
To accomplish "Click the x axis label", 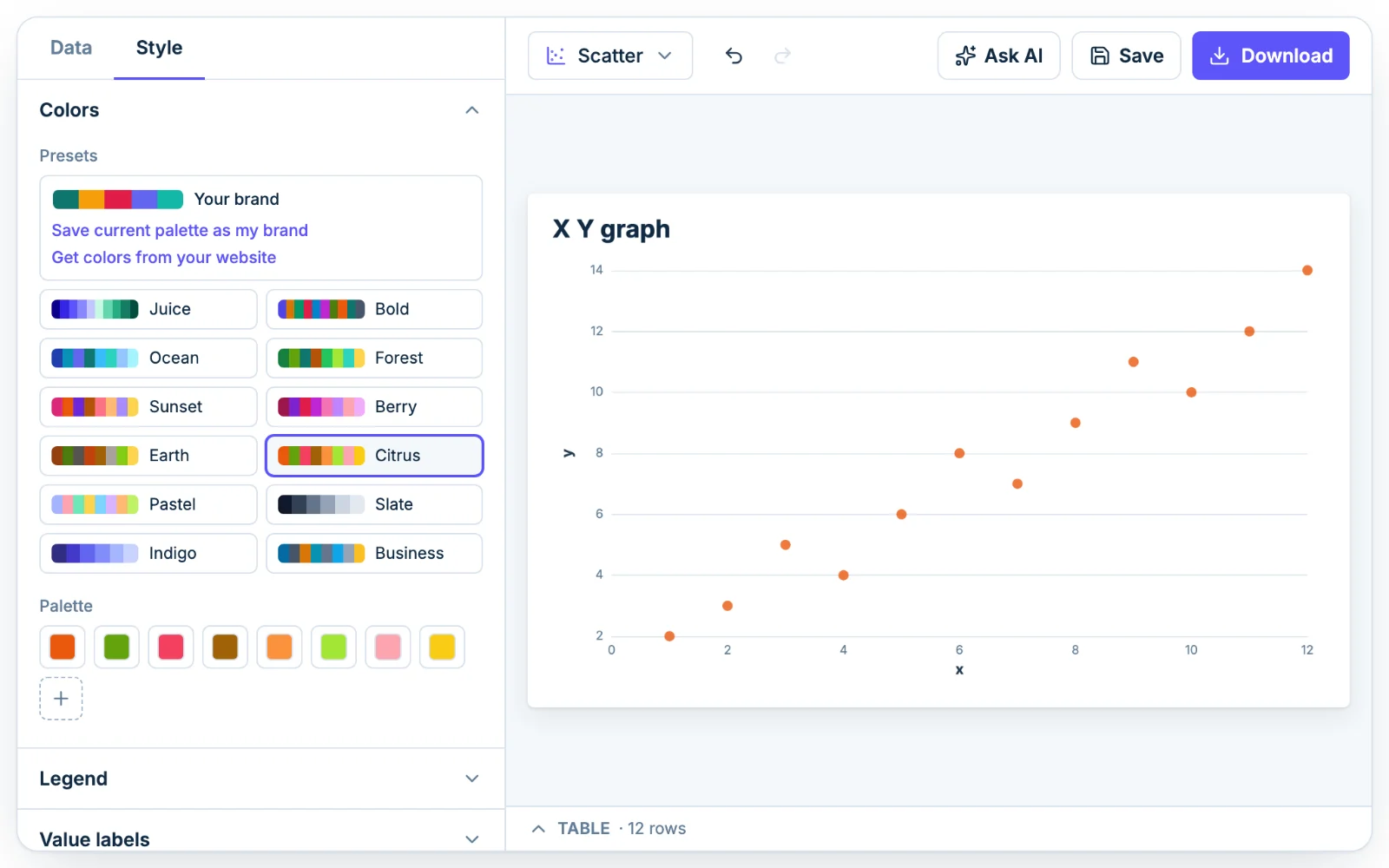I will point(959,670).
